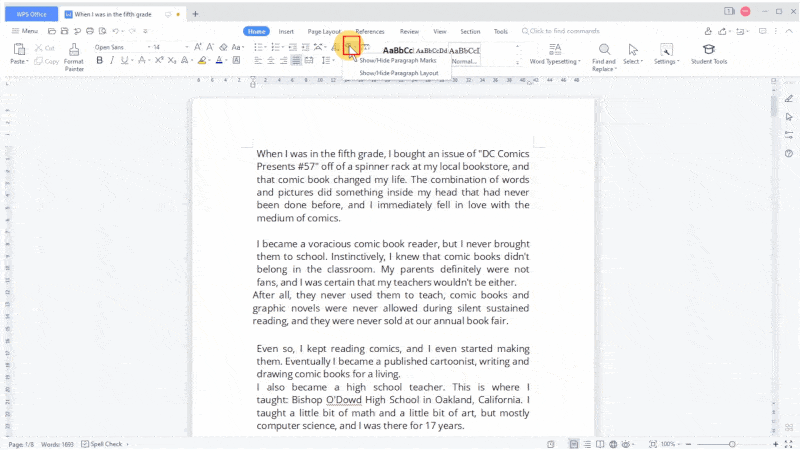Image resolution: width=800 pixels, height=450 pixels.
Task: Open the Section ribbon tab
Action: coord(470,32)
